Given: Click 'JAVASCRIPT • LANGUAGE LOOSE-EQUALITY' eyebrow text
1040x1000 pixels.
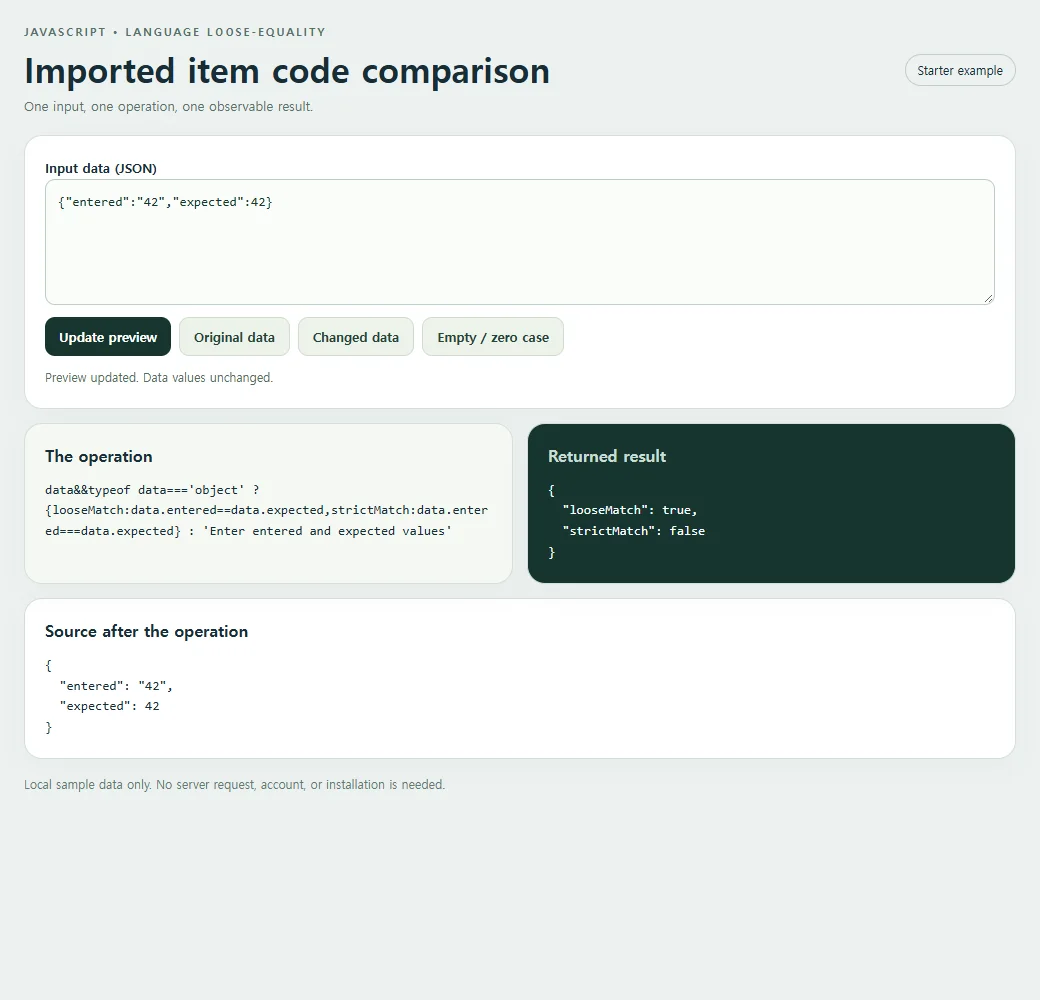Looking at the screenshot, I should [175, 32].
